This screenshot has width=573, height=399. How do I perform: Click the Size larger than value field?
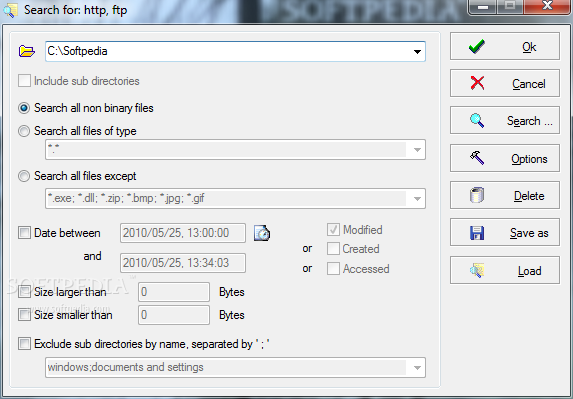tap(174, 292)
